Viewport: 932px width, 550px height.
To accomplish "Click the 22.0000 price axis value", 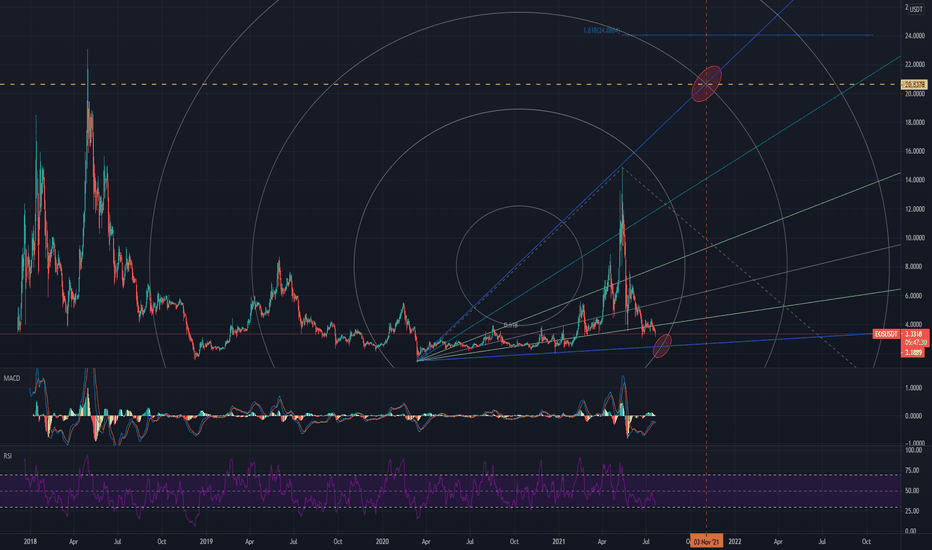I will tap(914, 65).
